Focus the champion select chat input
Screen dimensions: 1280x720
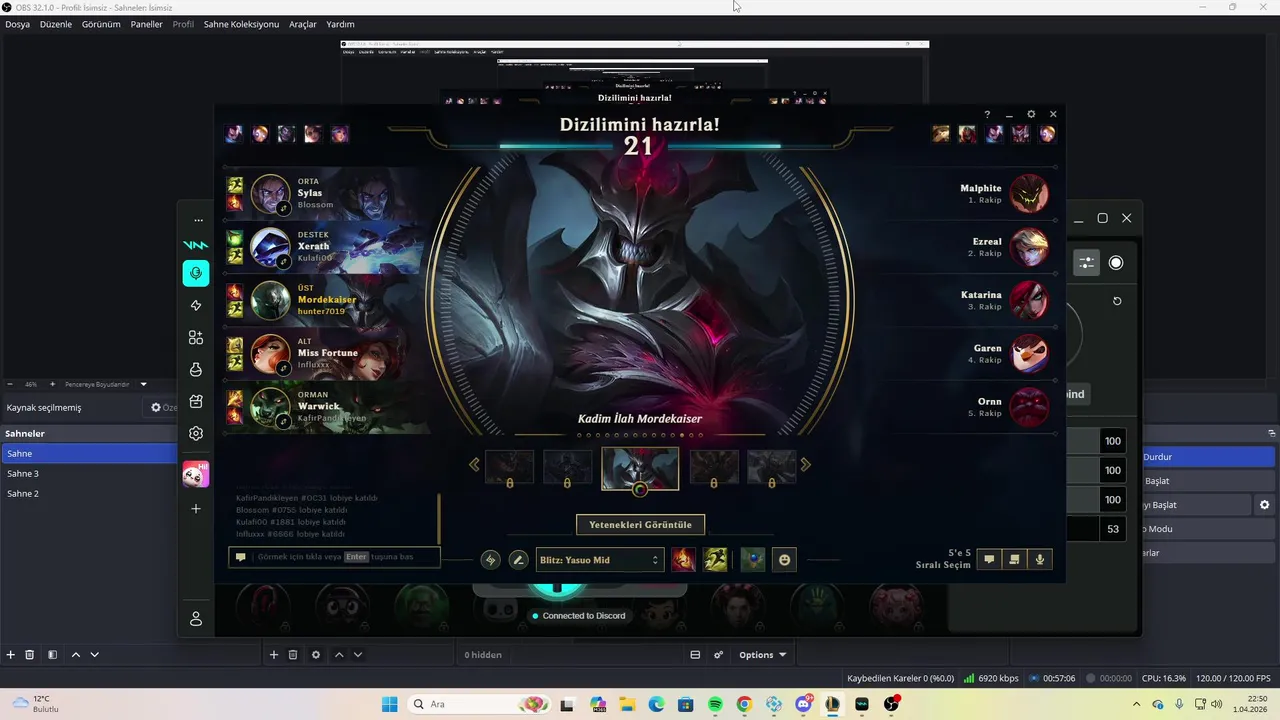pyautogui.click(x=334, y=557)
